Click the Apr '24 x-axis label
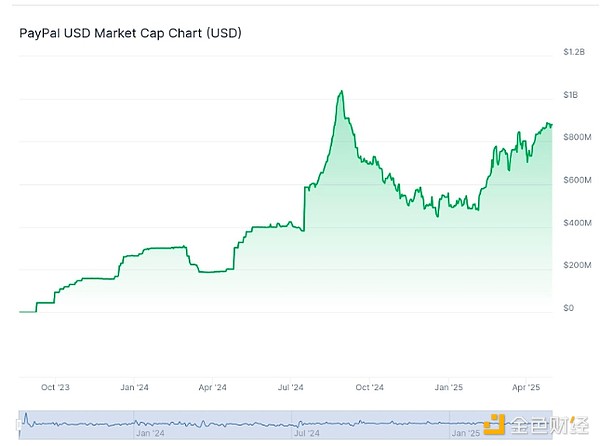Screen dimensions: 600x446 pyautogui.click(x=212, y=386)
